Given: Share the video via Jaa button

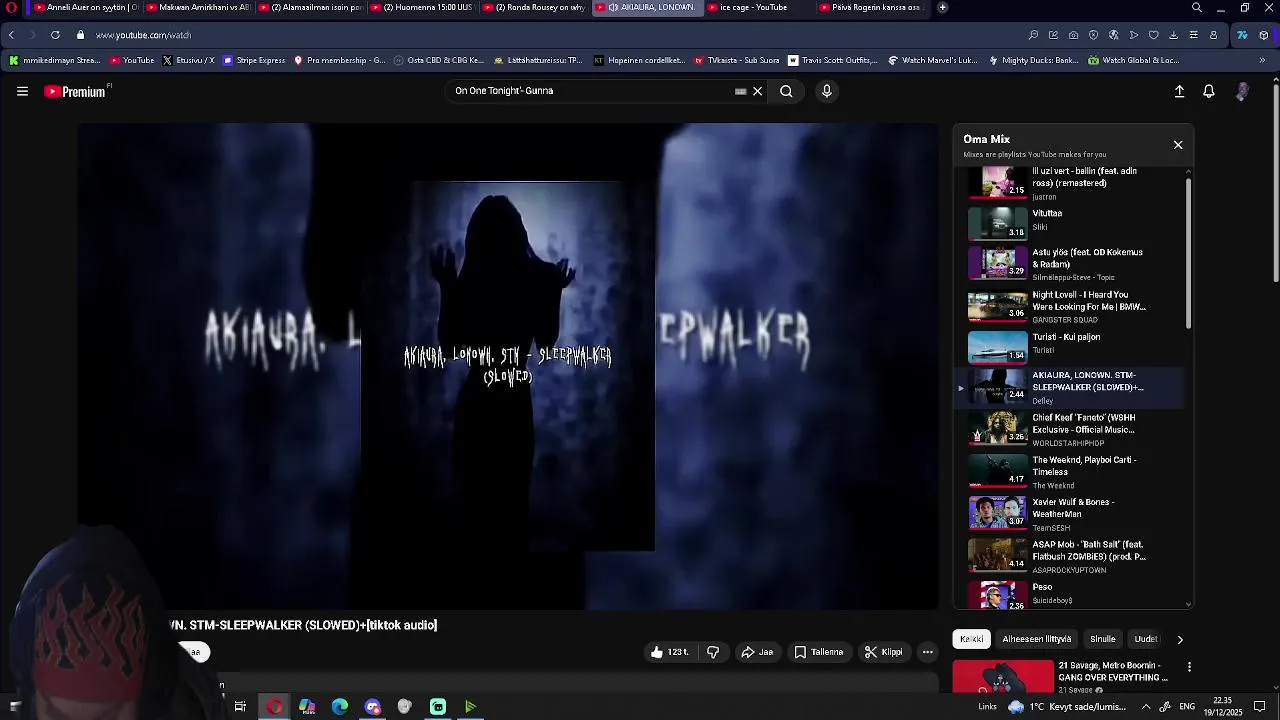Looking at the screenshot, I should click(x=756, y=652).
